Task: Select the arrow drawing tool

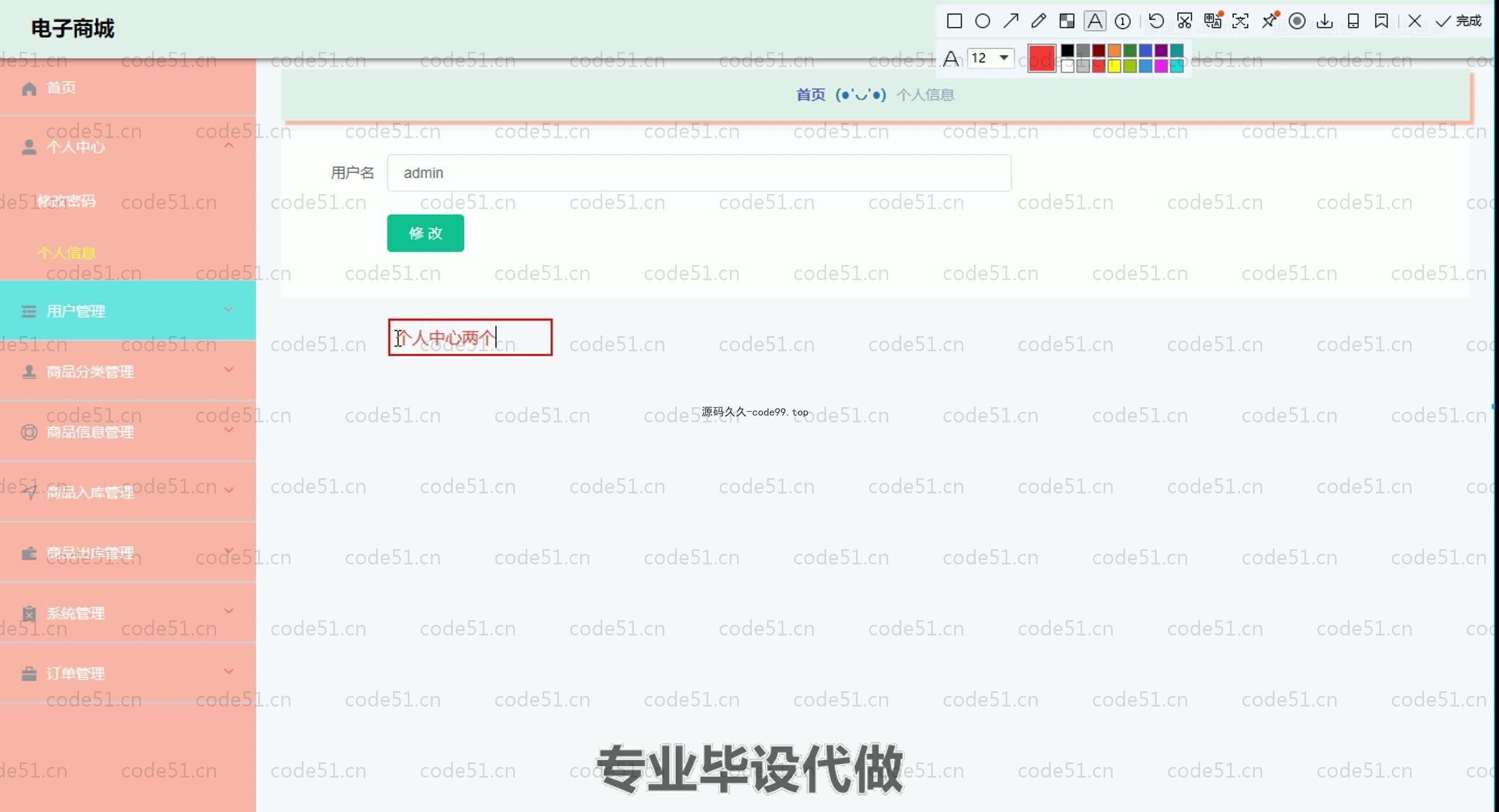Action: pyautogui.click(x=1011, y=21)
